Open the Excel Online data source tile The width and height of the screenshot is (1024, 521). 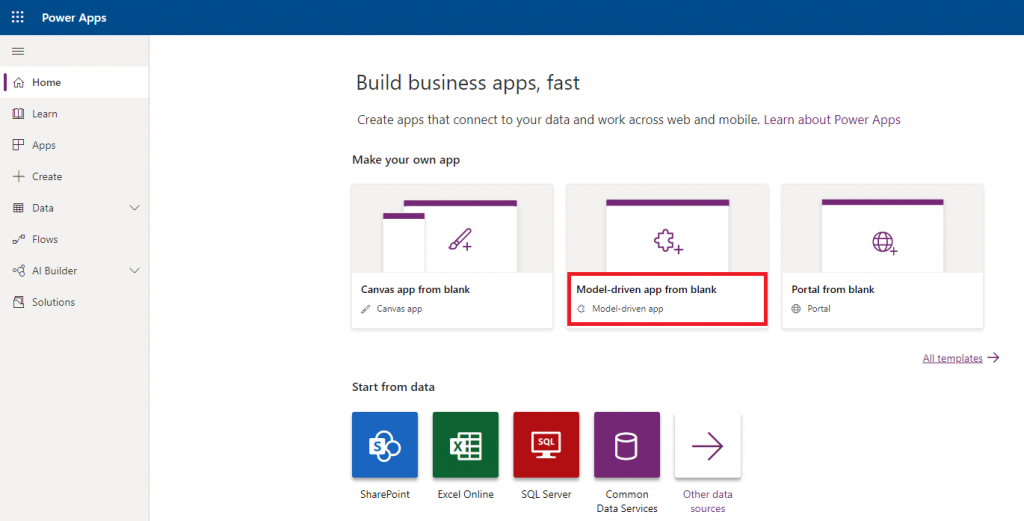[466, 445]
